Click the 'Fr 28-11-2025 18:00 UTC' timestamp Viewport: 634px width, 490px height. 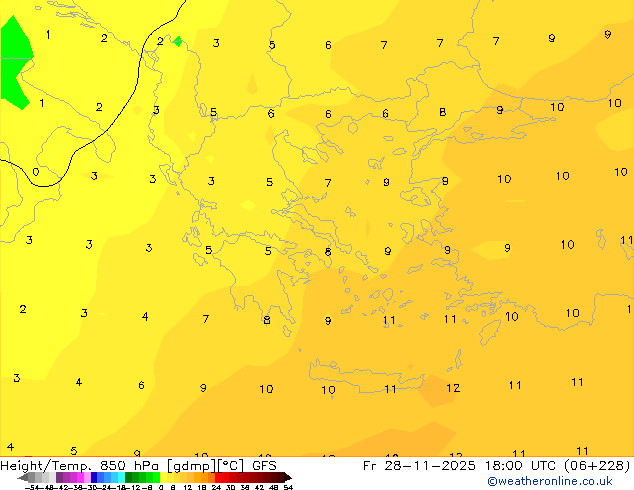point(460,466)
